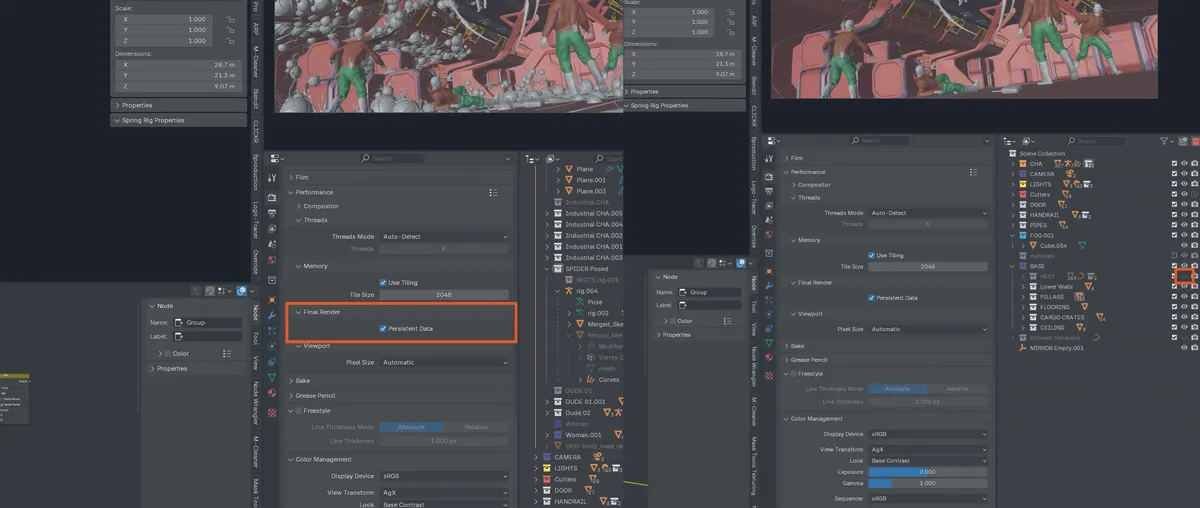Select the Plane.003 outliner row
1200x508 pixels.
590,191
